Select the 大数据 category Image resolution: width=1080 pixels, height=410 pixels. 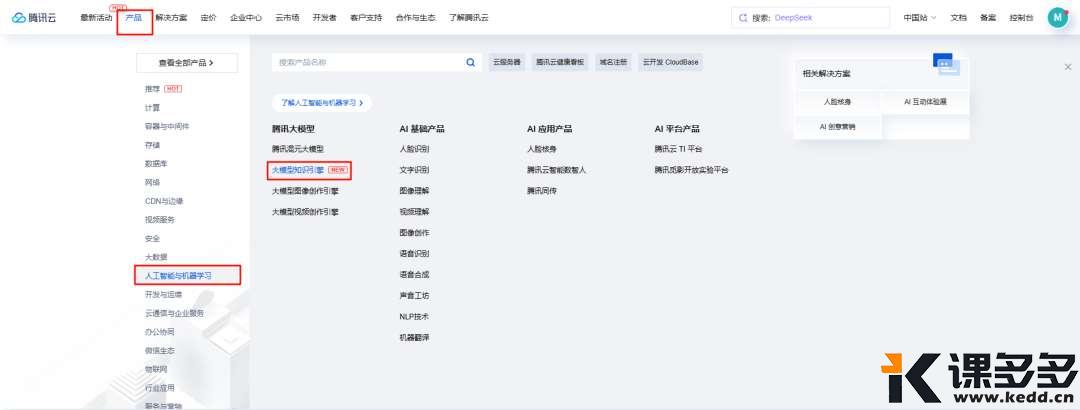(156, 257)
